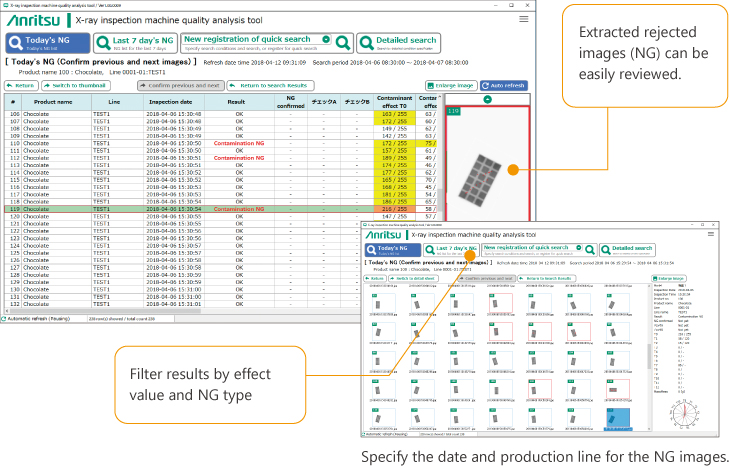Click the thumbnail grid vertical scrollbar

point(649,356)
